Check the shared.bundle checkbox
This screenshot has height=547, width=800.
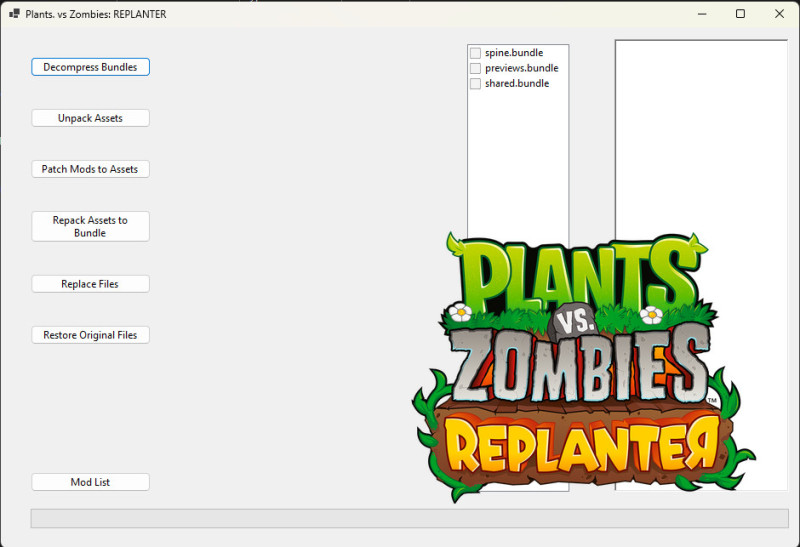point(476,84)
